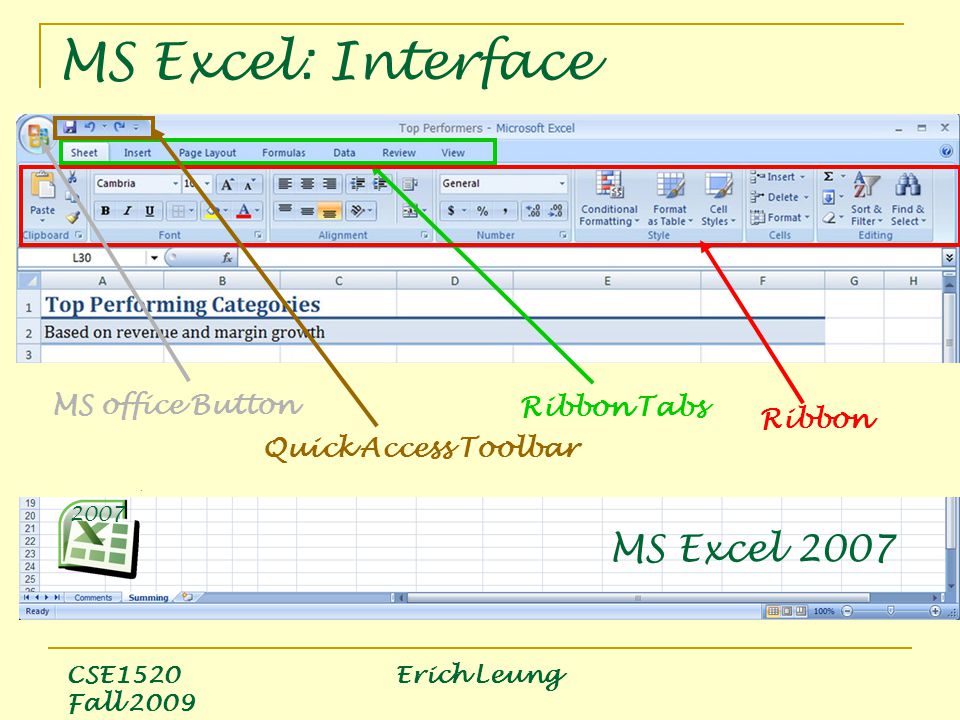Screen dimensions: 960x720
Task: Open the Page Layout tab
Action: pos(207,152)
